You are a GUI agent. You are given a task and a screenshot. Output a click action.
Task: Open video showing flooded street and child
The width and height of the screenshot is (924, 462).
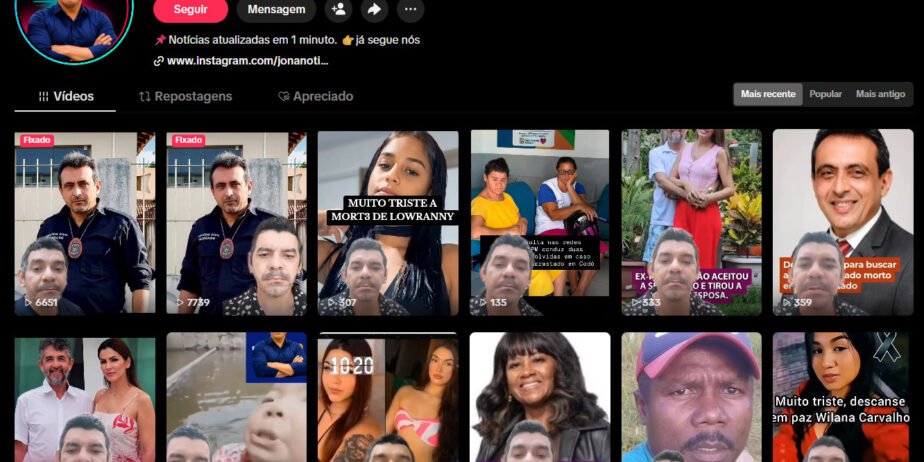(236, 398)
